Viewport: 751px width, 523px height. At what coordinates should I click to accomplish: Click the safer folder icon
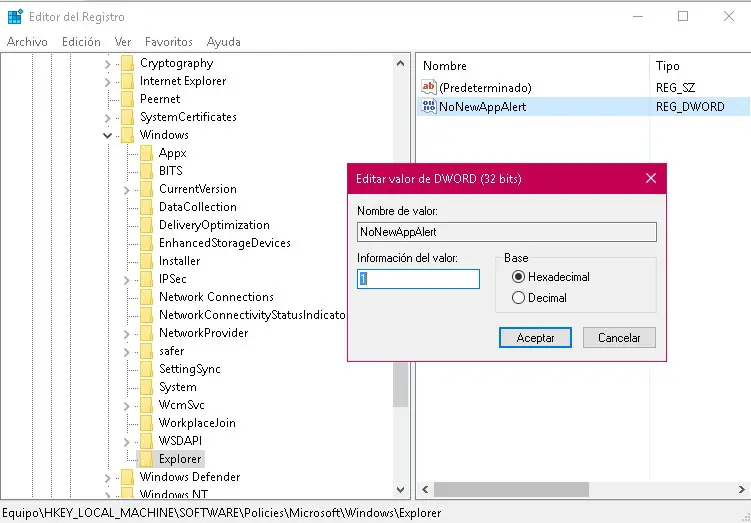click(147, 351)
